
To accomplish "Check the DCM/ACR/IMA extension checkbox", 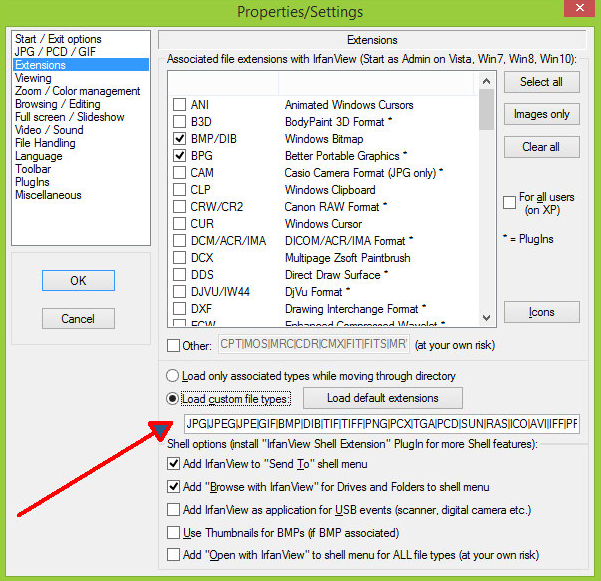I will click(179, 240).
